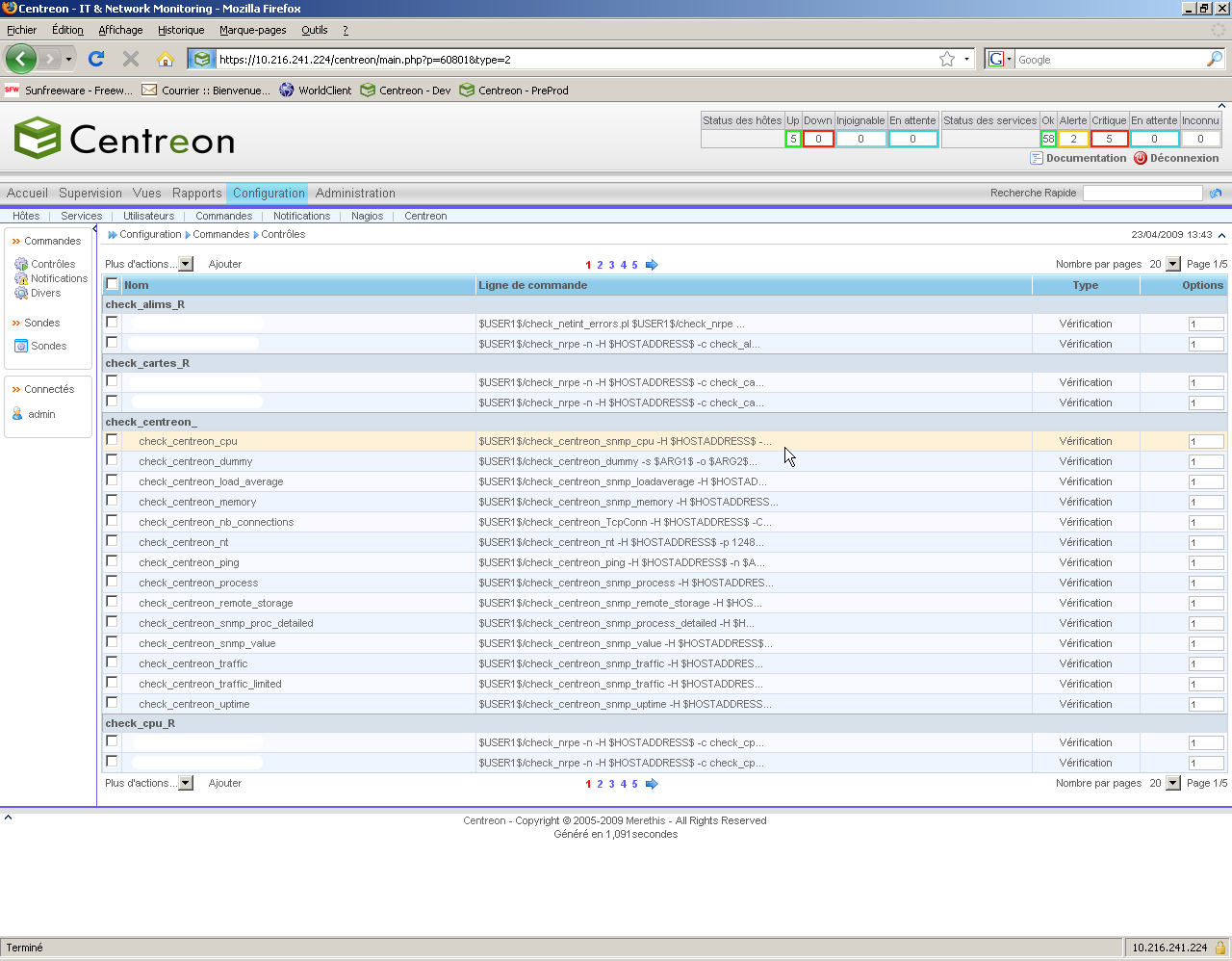Click the top Ajouter link
Viewport: 1232px width, 961px height.
click(225, 264)
